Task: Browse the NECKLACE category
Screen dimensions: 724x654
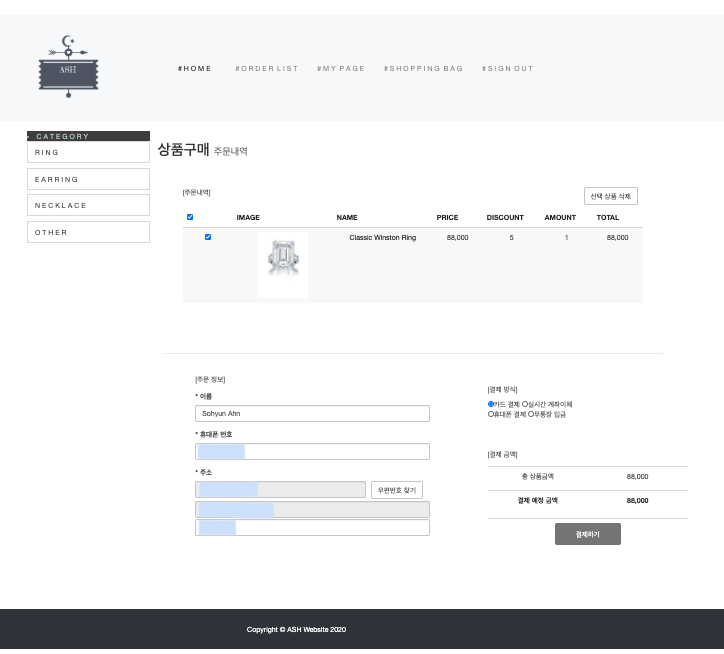Action: pyautogui.click(x=88, y=205)
